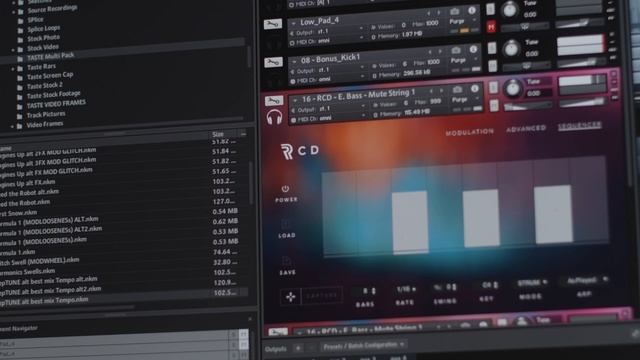Open the As Played arp dropdown

point(587,280)
